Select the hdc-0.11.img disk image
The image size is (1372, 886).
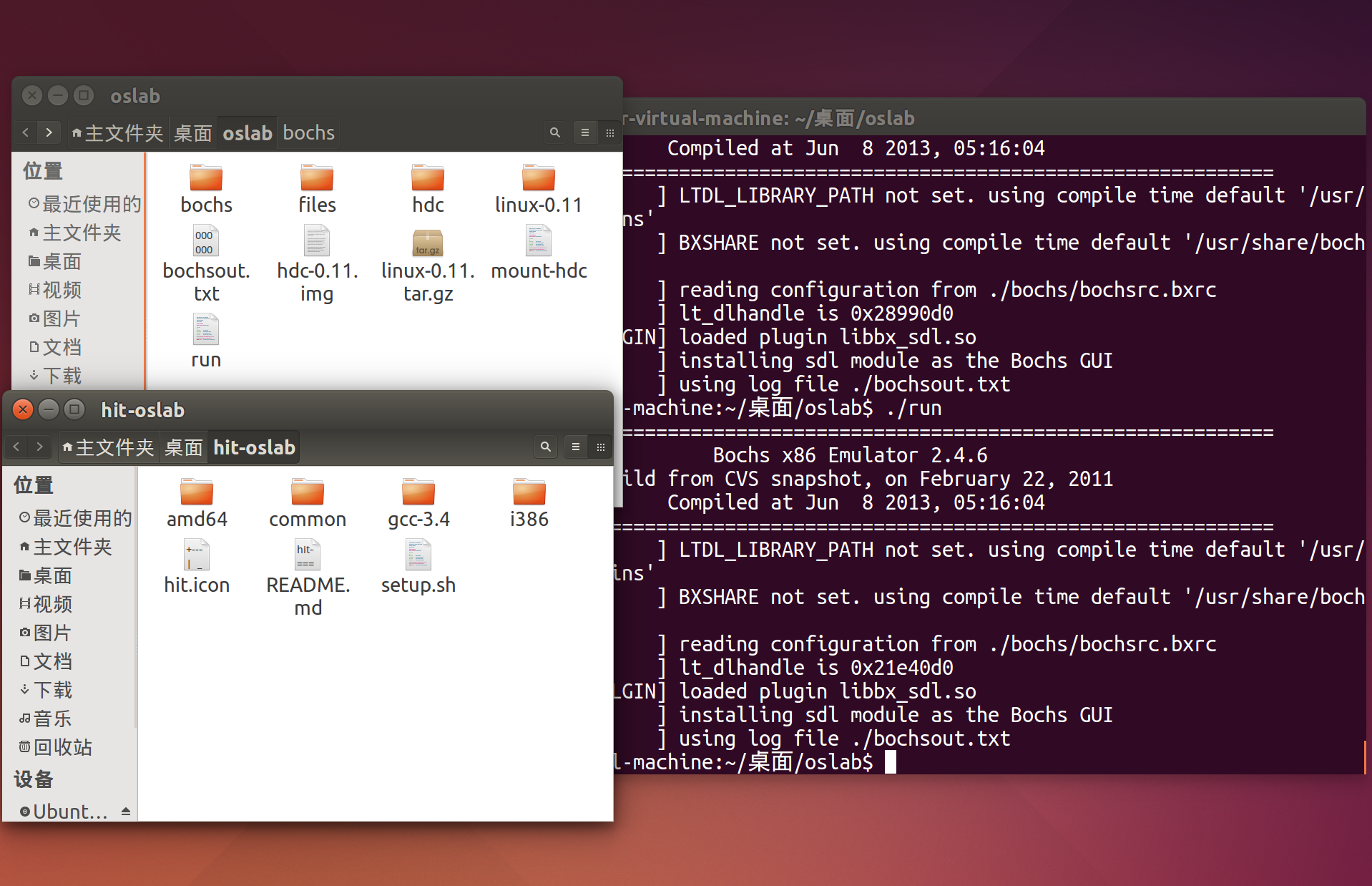pos(316,258)
